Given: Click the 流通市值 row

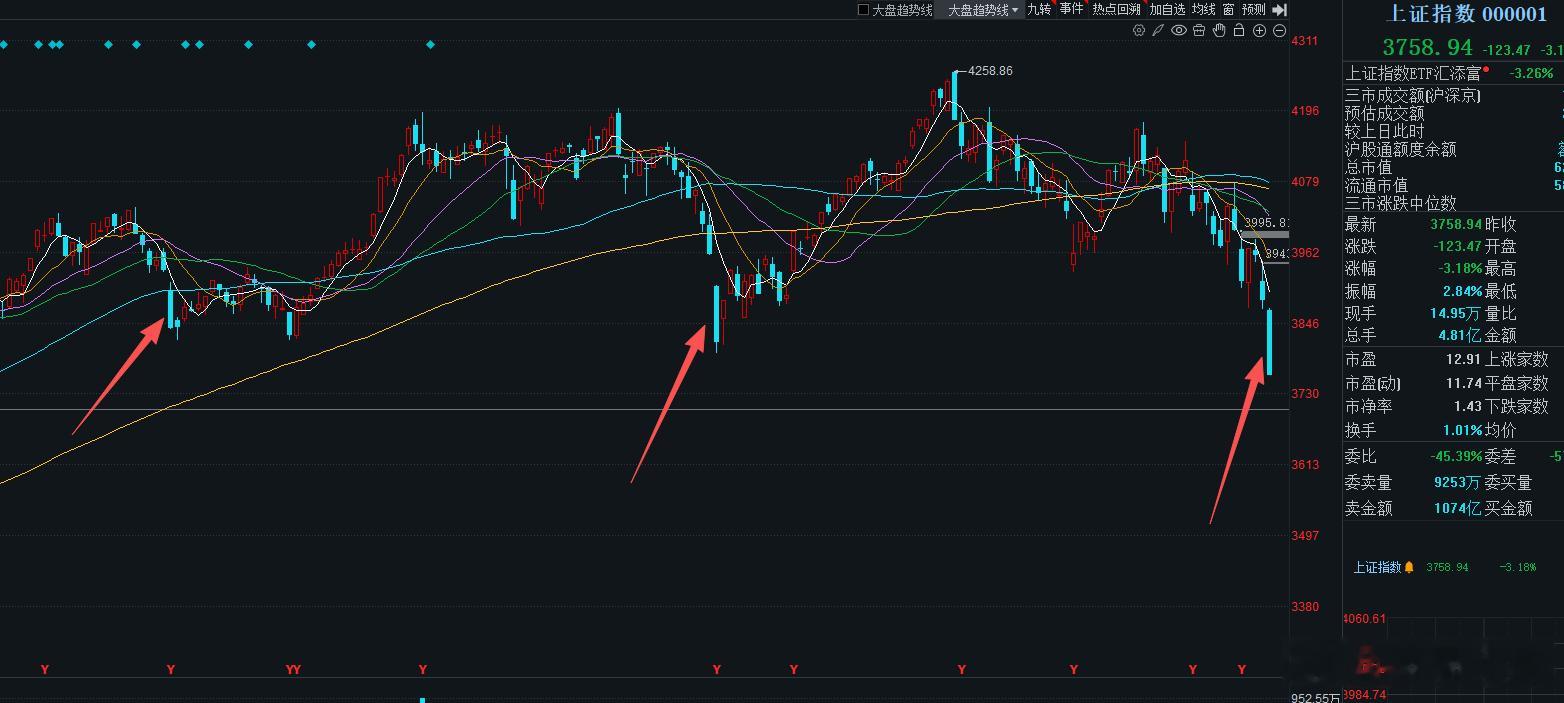Looking at the screenshot, I should [1453, 186].
